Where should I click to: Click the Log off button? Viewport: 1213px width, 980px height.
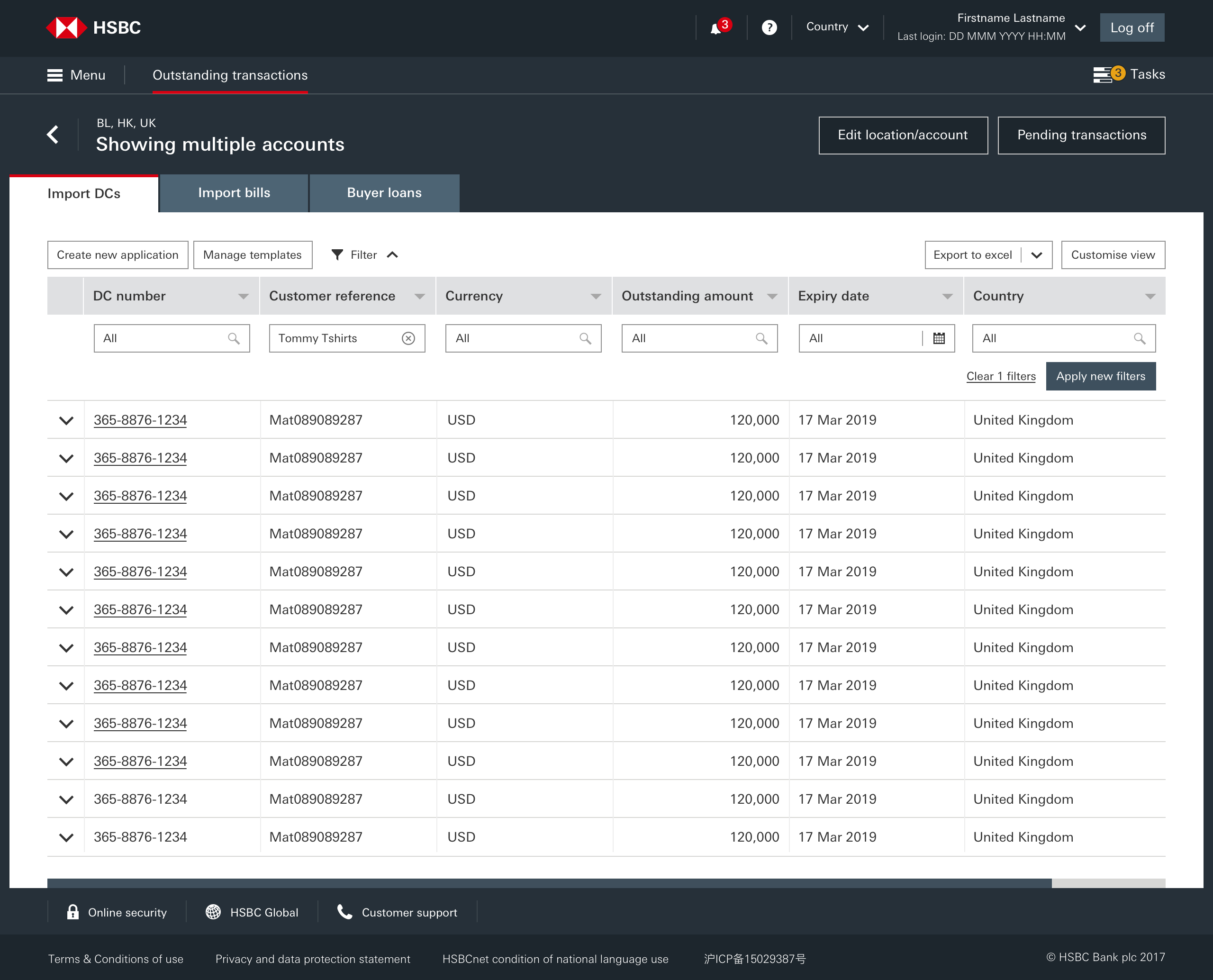(x=1132, y=27)
